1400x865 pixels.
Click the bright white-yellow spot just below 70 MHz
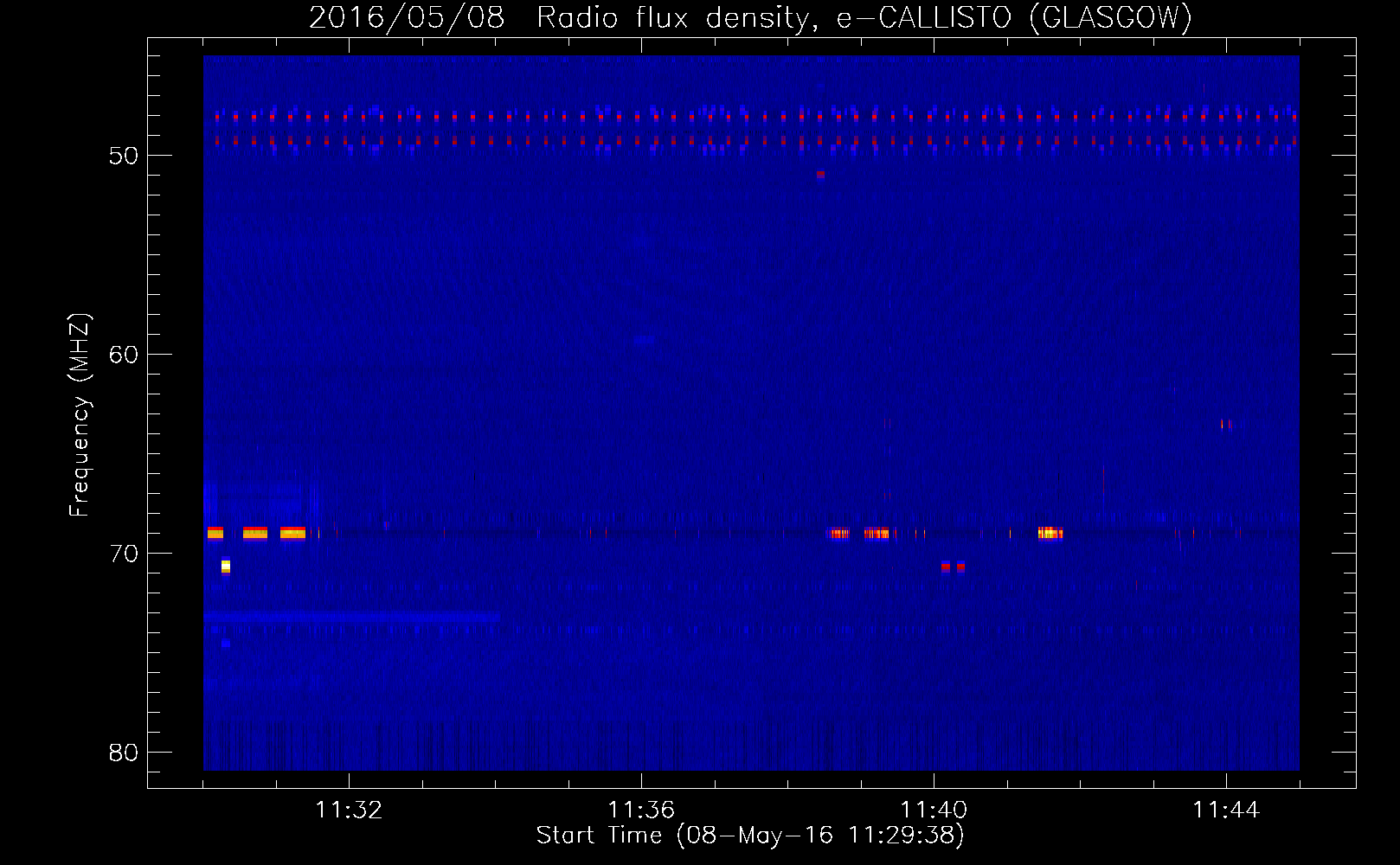coord(226,567)
